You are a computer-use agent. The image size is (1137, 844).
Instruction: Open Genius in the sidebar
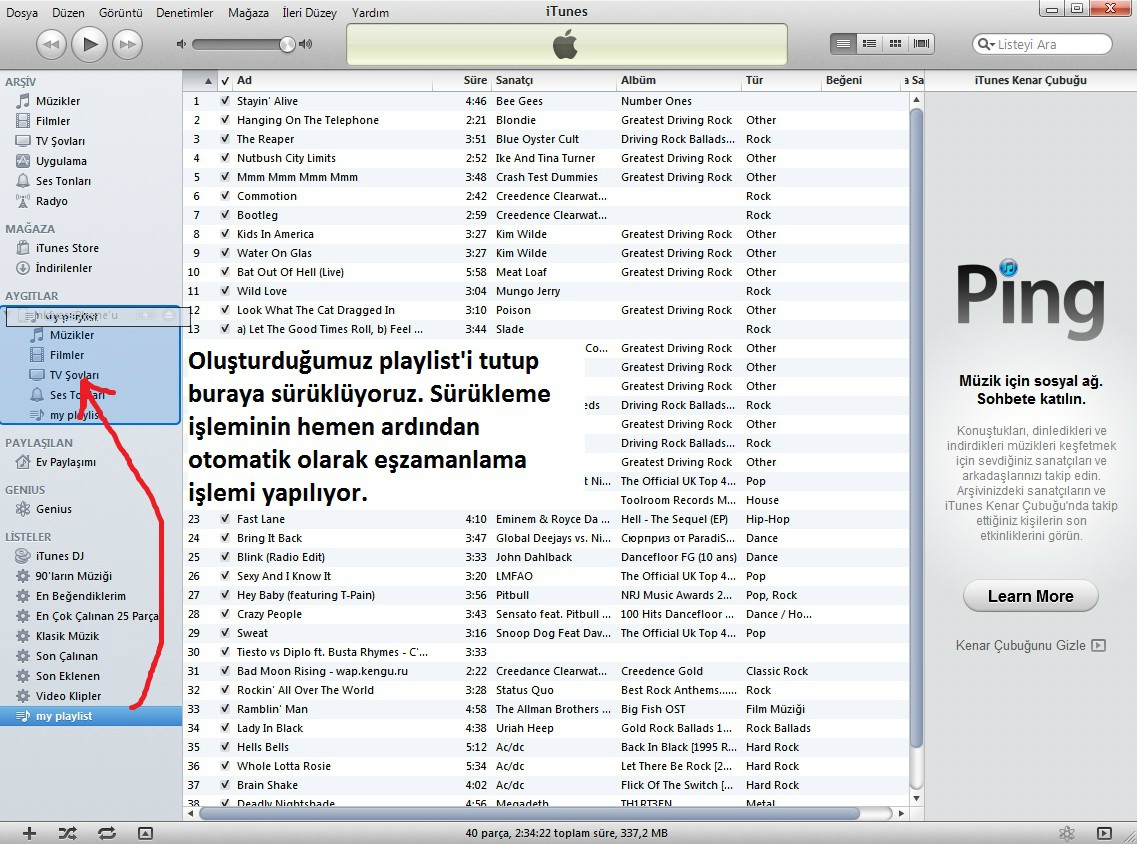(54, 509)
